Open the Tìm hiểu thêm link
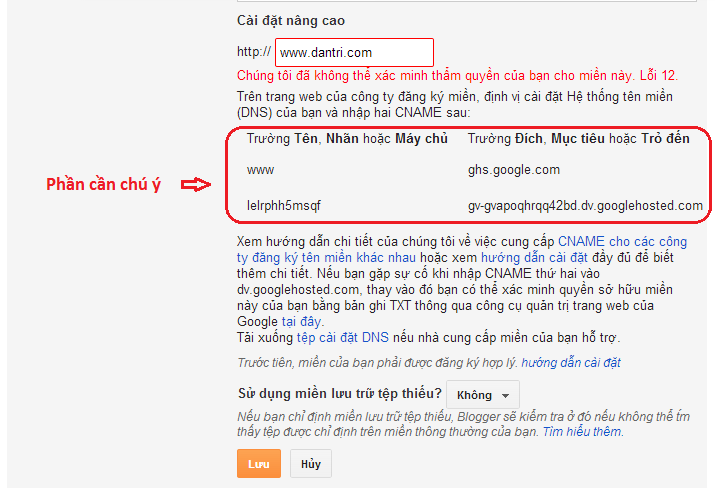 (x=582, y=431)
